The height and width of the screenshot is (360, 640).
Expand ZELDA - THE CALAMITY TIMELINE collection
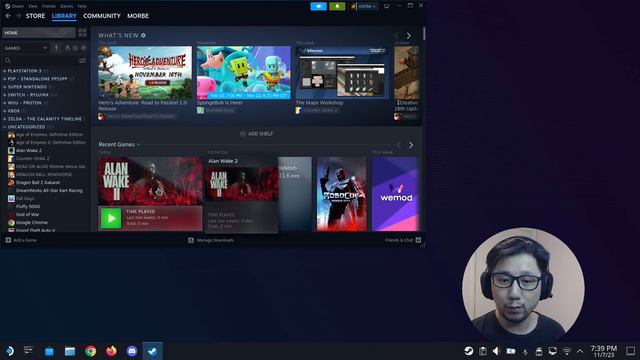tap(44, 119)
